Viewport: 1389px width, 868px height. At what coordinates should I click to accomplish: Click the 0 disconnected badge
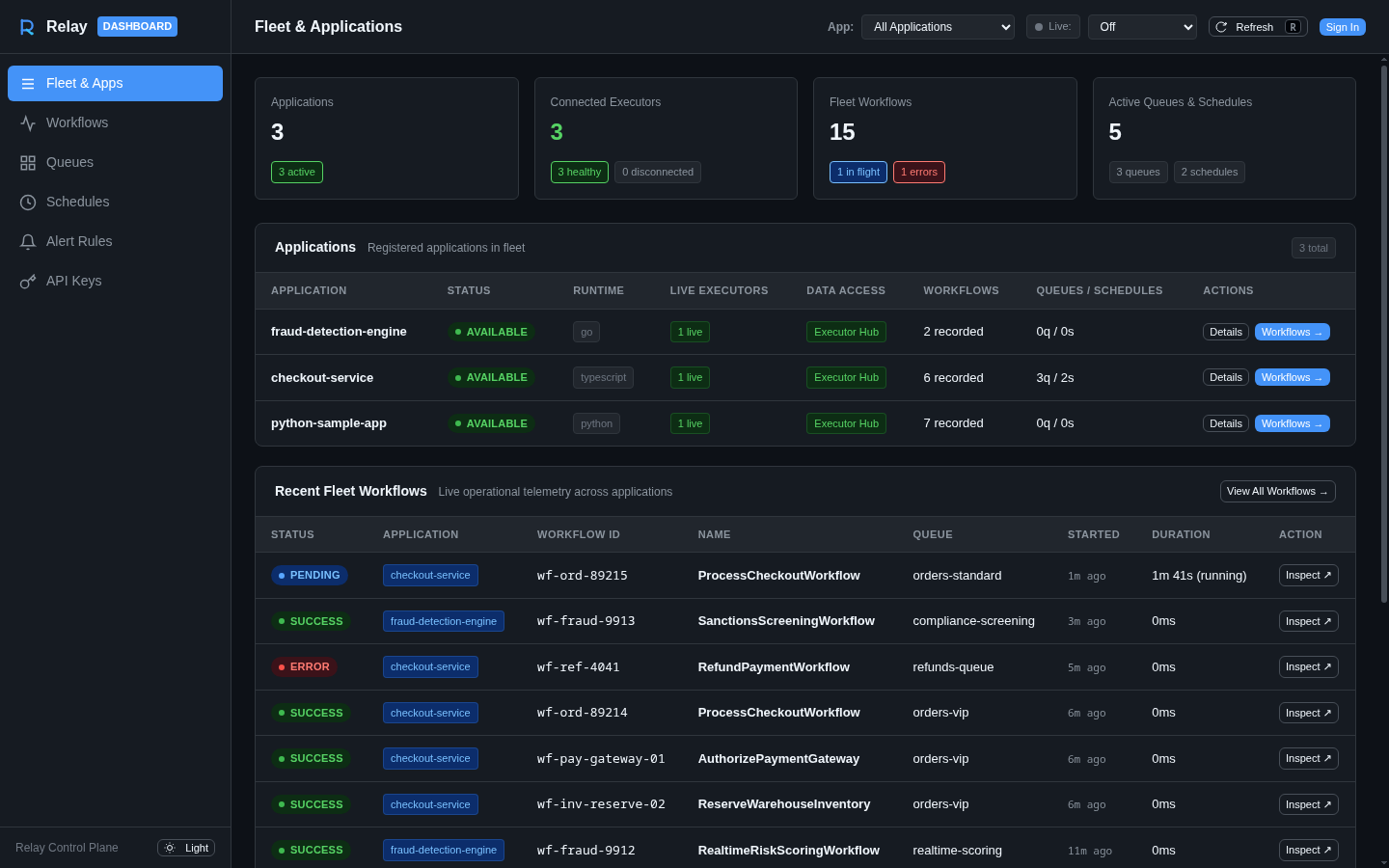(x=658, y=172)
